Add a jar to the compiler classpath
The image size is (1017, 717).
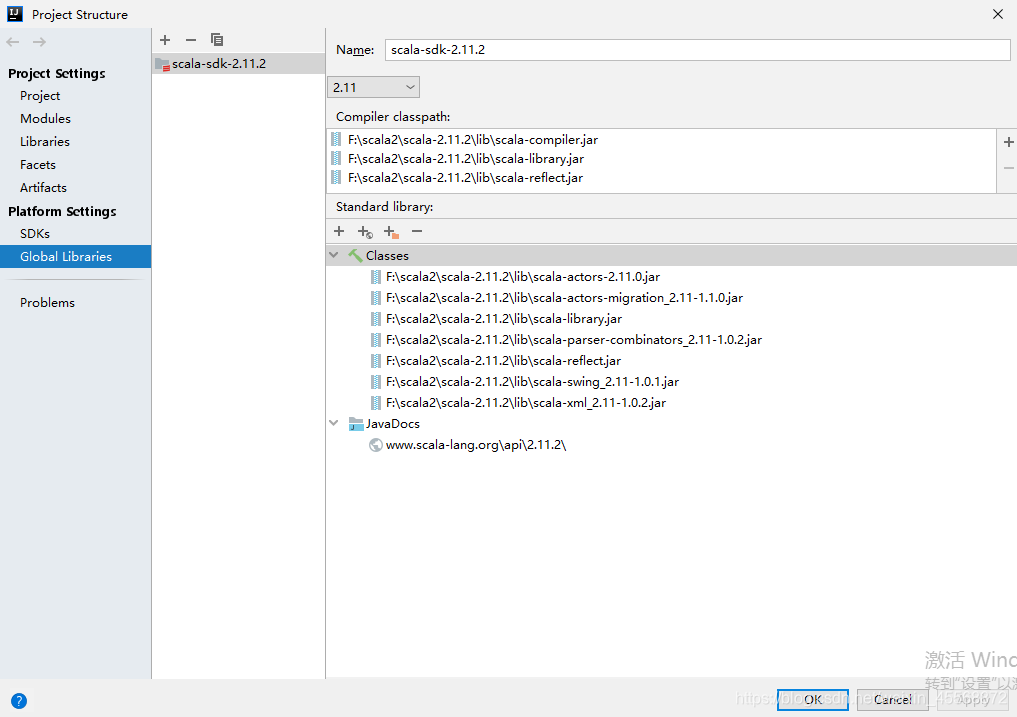(x=1008, y=142)
